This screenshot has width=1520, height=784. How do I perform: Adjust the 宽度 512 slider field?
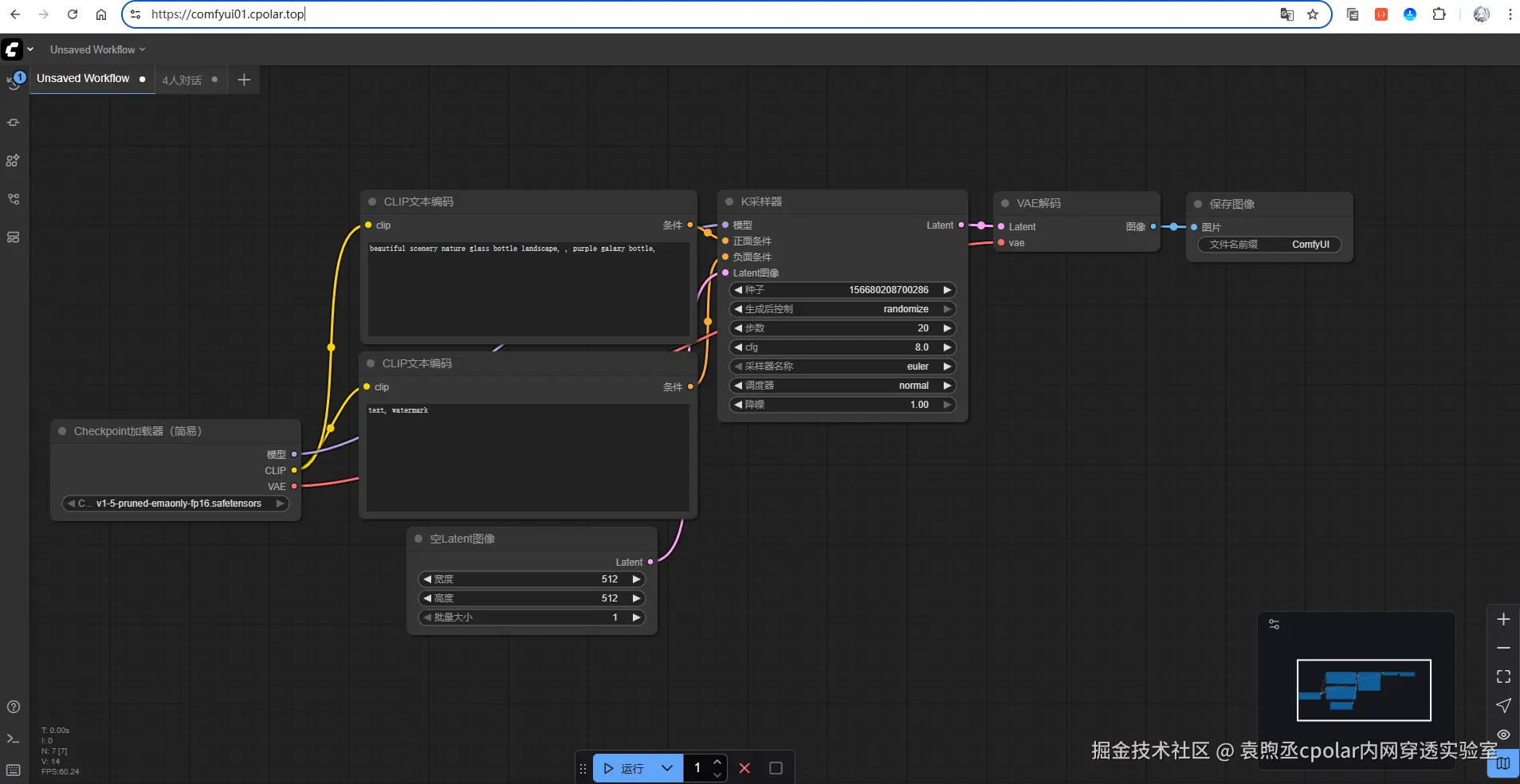(x=532, y=579)
